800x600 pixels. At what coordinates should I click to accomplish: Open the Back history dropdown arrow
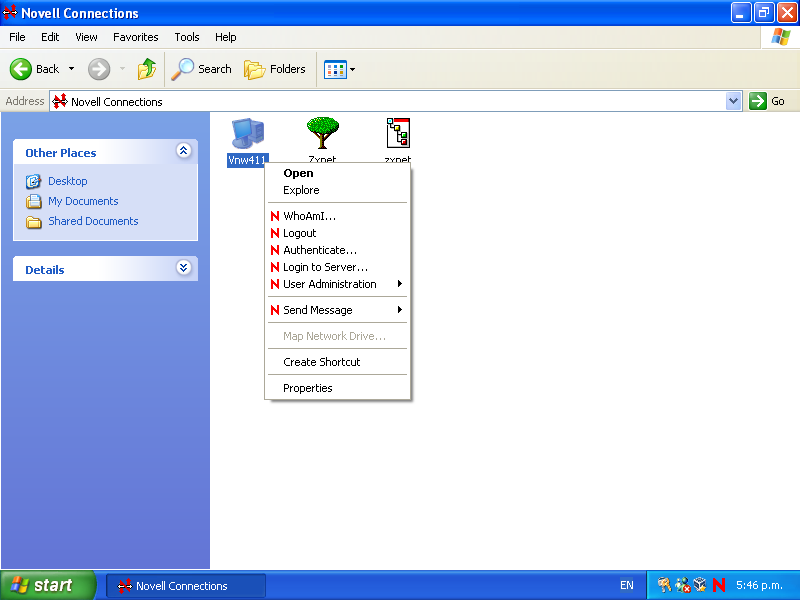[71, 69]
